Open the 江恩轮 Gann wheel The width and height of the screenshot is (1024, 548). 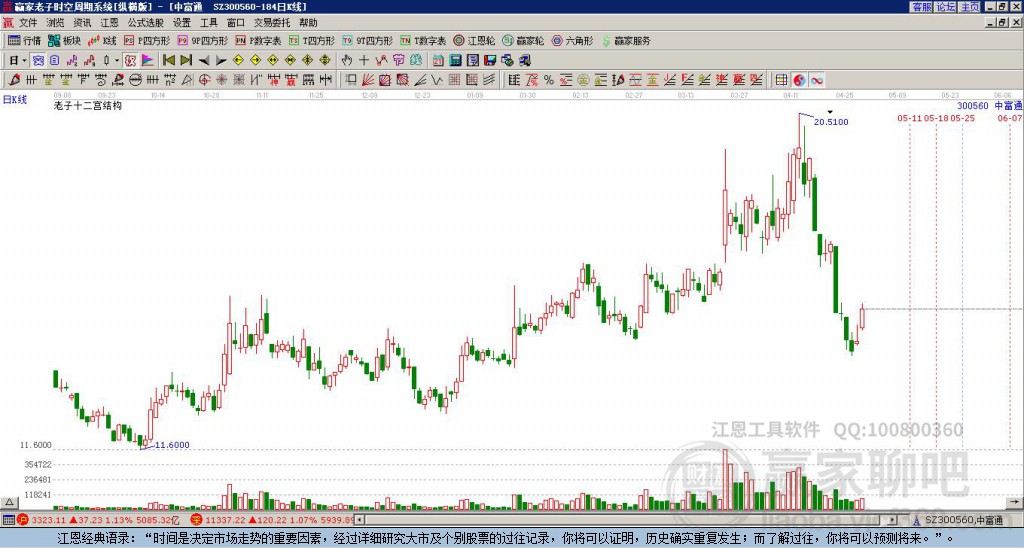pyautogui.click(x=474, y=40)
